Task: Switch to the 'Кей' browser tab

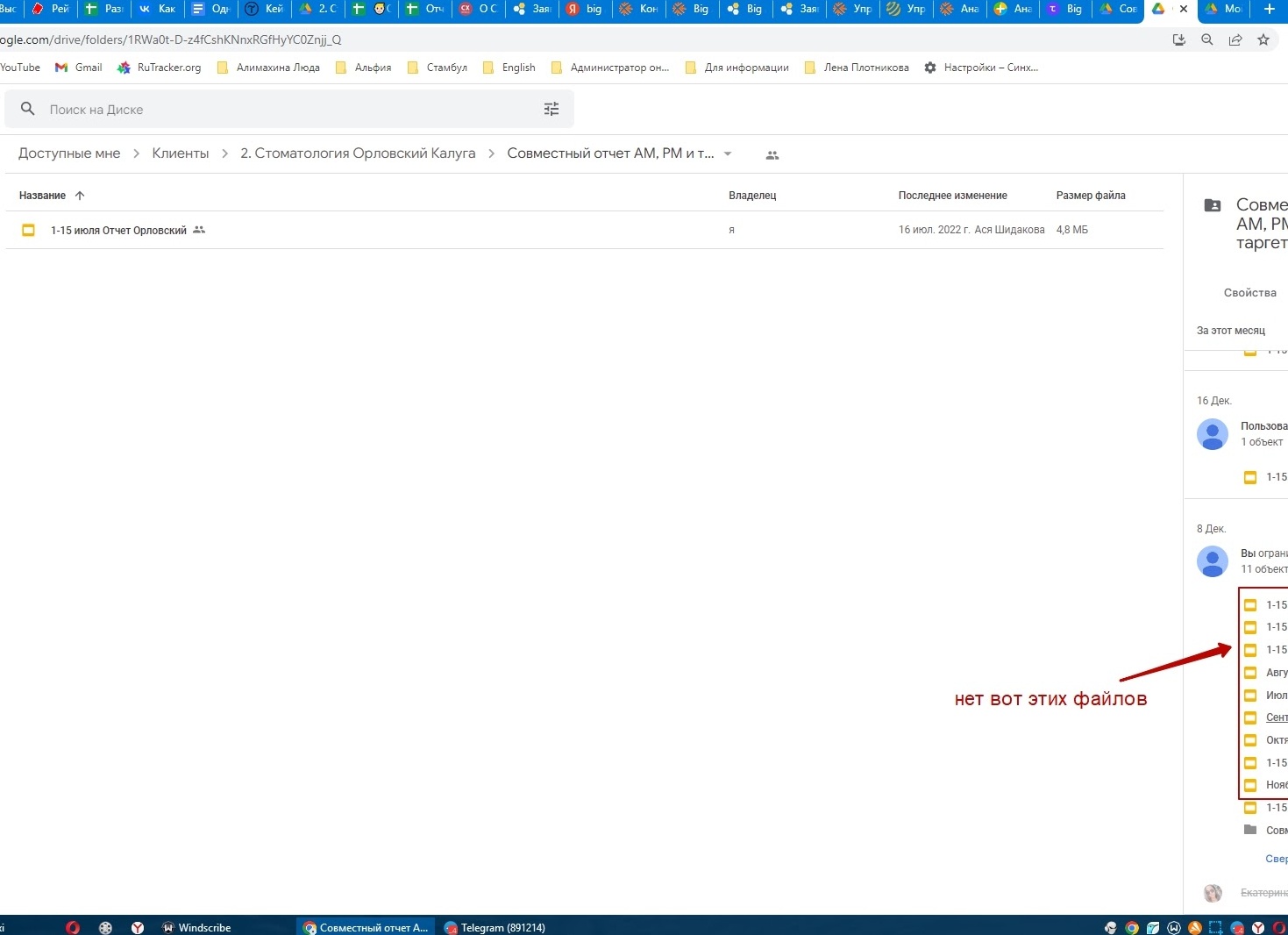Action: point(265,9)
